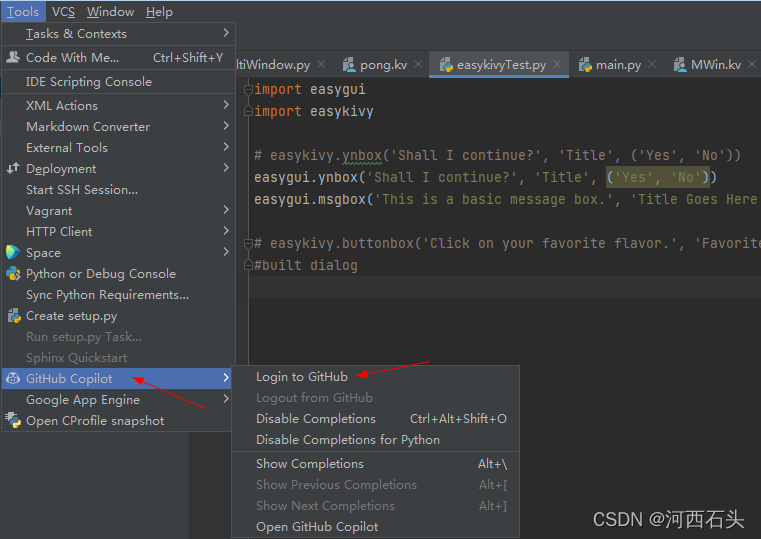Screen dimensions: 761x539
Task: Select Sync Python Requirements...
Action: [x=118, y=295]
